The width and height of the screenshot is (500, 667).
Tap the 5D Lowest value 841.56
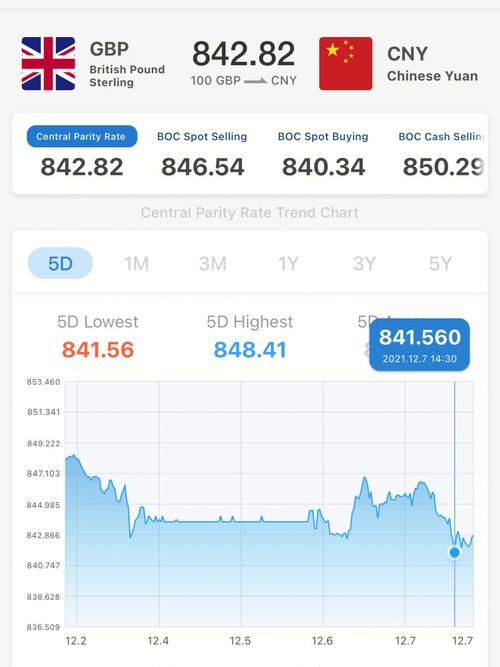(98, 350)
